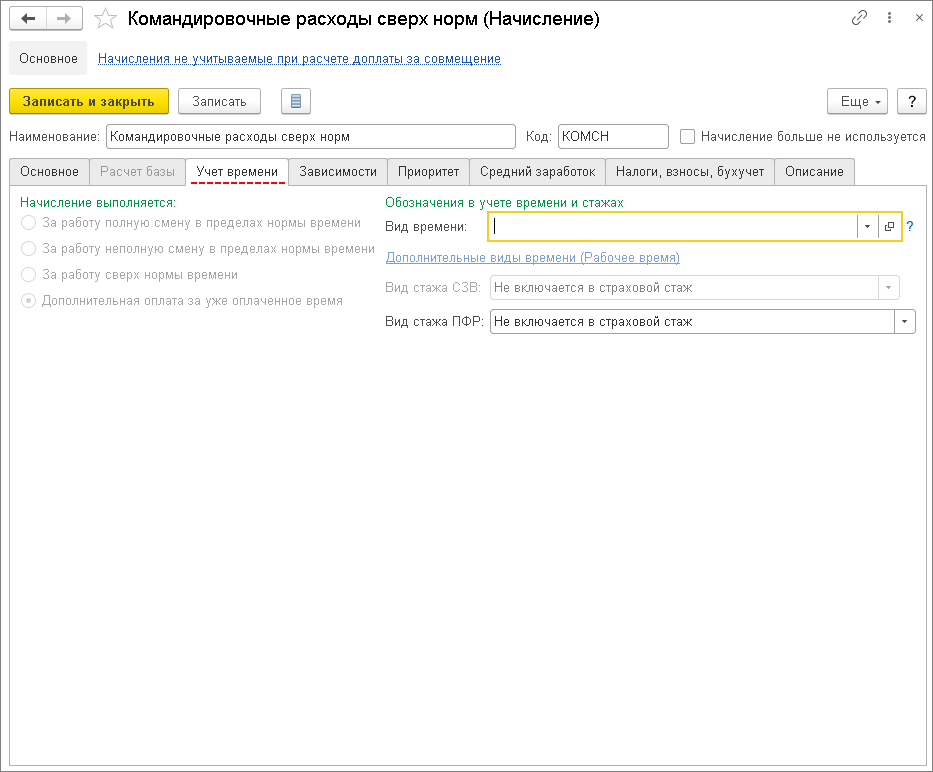
Task: Expand the Вид стажа ПФР dropdown
Action: pos(904,321)
